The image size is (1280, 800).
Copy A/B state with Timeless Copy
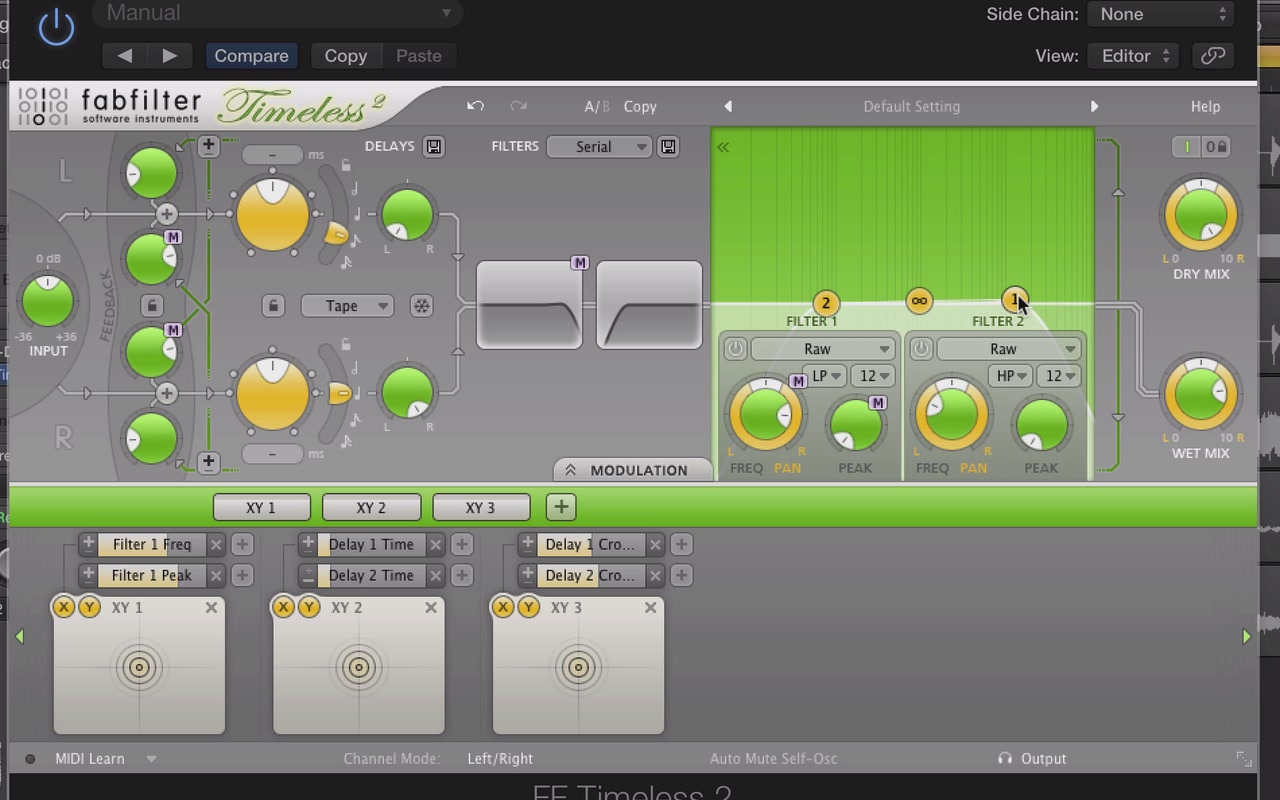point(640,106)
